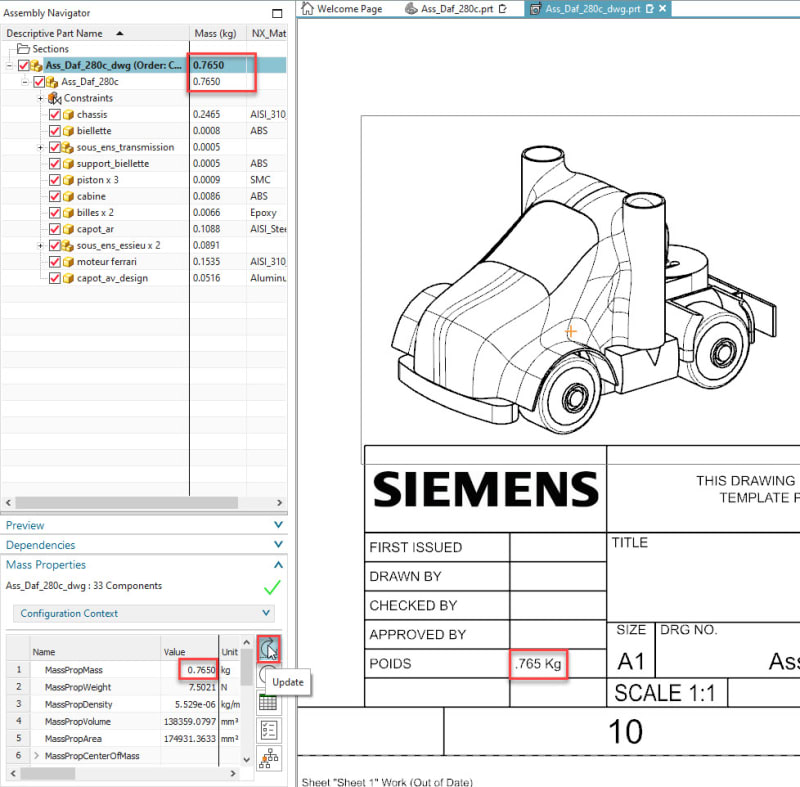Click the NX_Mat column header

(x=267, y=33)
